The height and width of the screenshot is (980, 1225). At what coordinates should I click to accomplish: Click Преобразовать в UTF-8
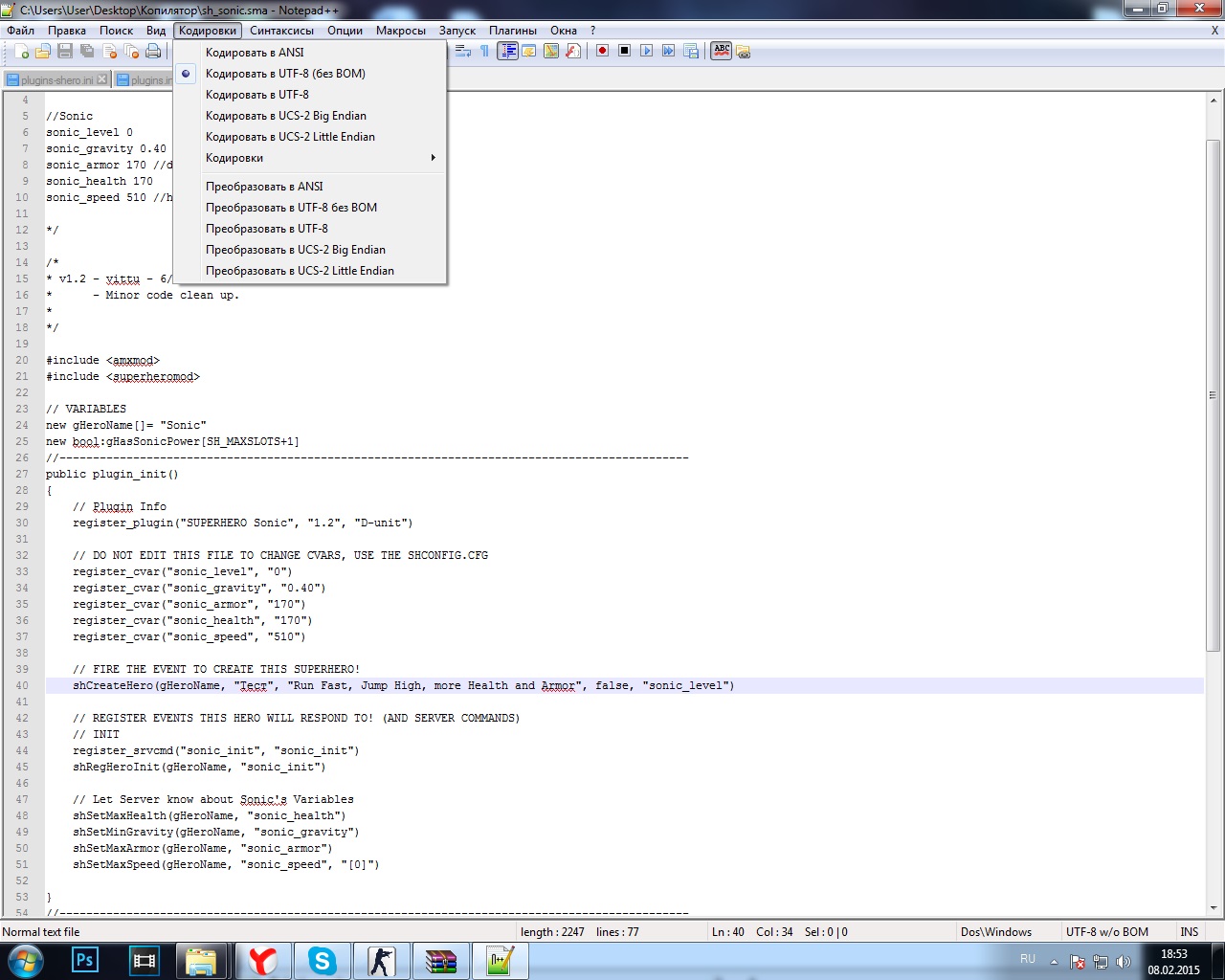point(310,229)
